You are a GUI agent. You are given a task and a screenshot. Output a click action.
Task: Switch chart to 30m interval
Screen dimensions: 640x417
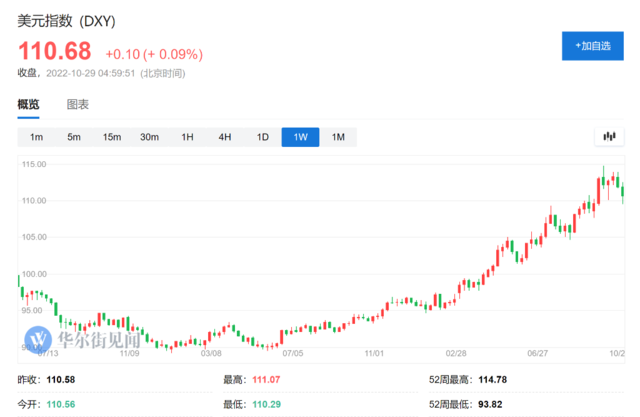149,137
